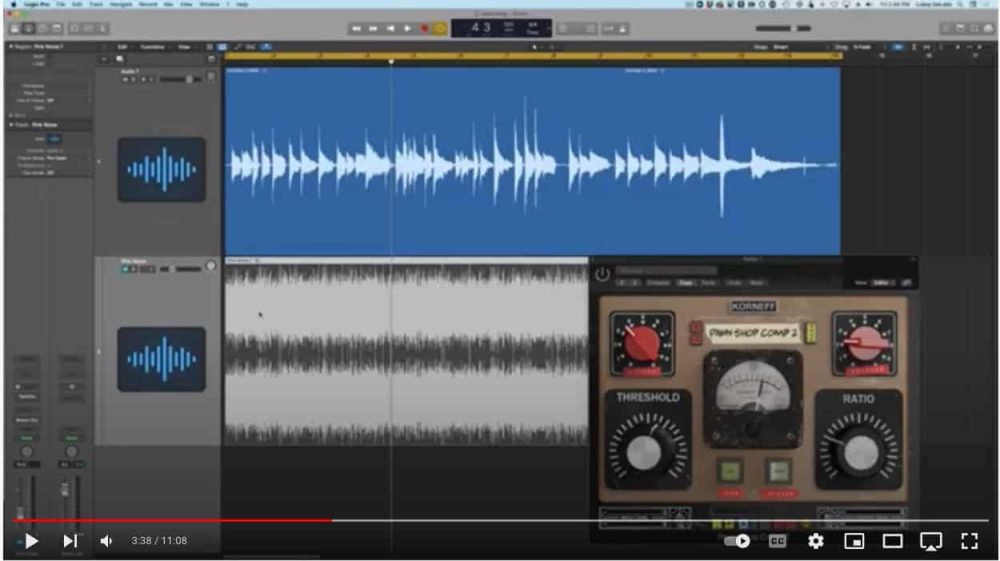Skip to the next YouTube video
The height and width of the screenshot is (561, 1000).
pyautogui.click(x=70, y=541)
